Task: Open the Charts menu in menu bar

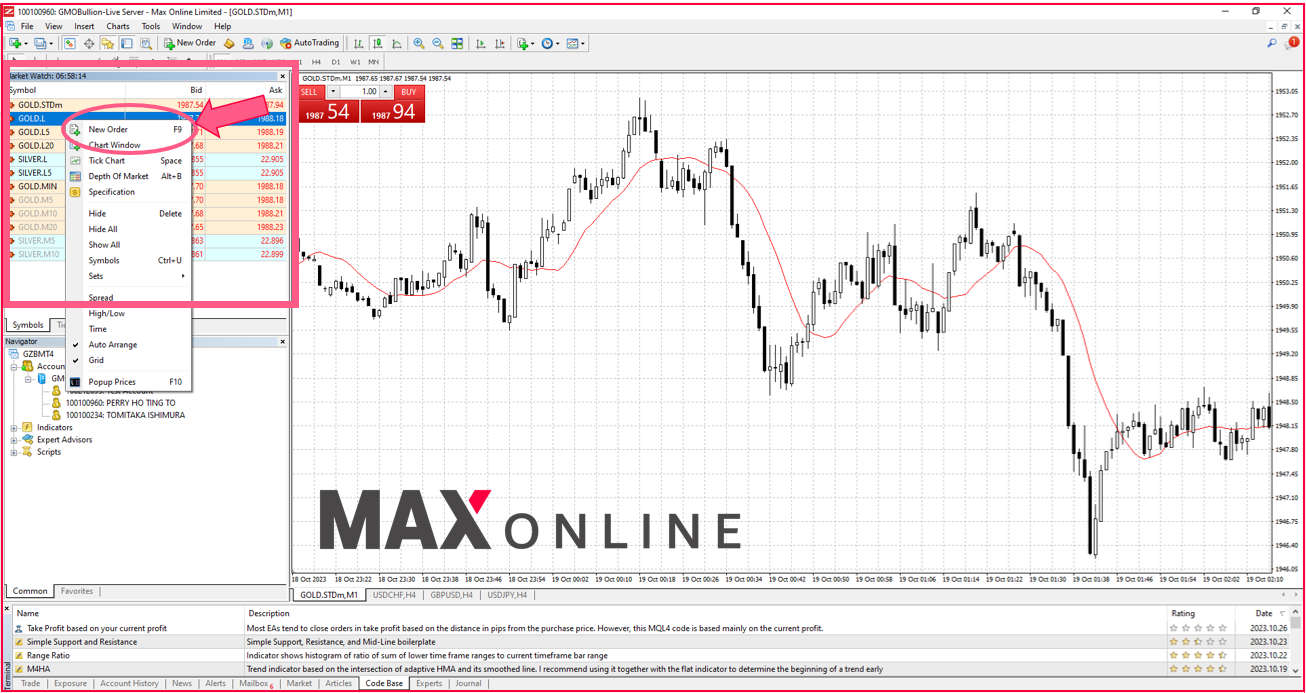Action: (117, 26)
